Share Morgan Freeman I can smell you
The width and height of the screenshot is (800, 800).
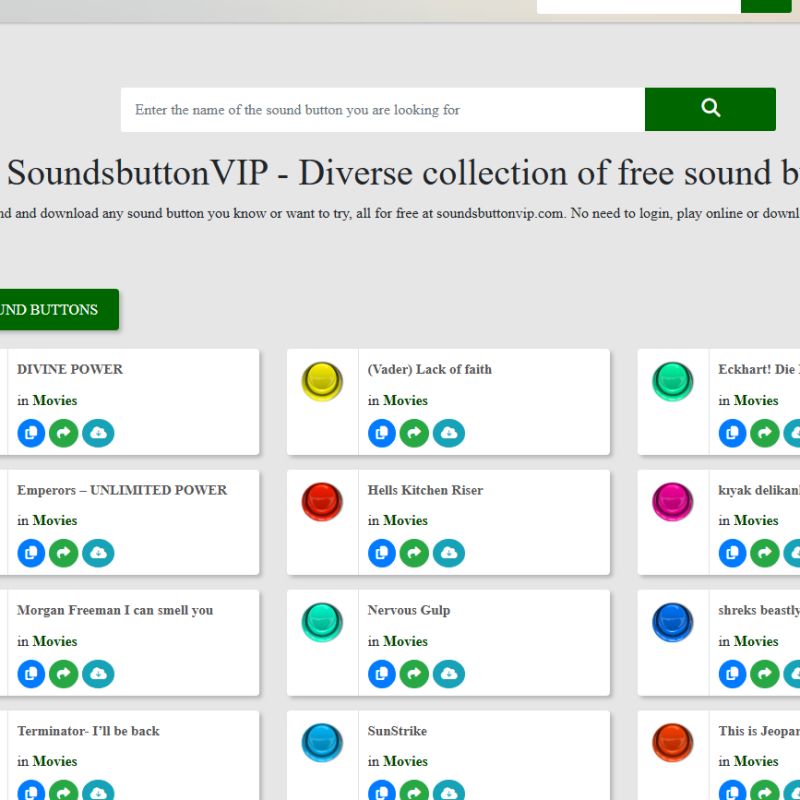63,674
